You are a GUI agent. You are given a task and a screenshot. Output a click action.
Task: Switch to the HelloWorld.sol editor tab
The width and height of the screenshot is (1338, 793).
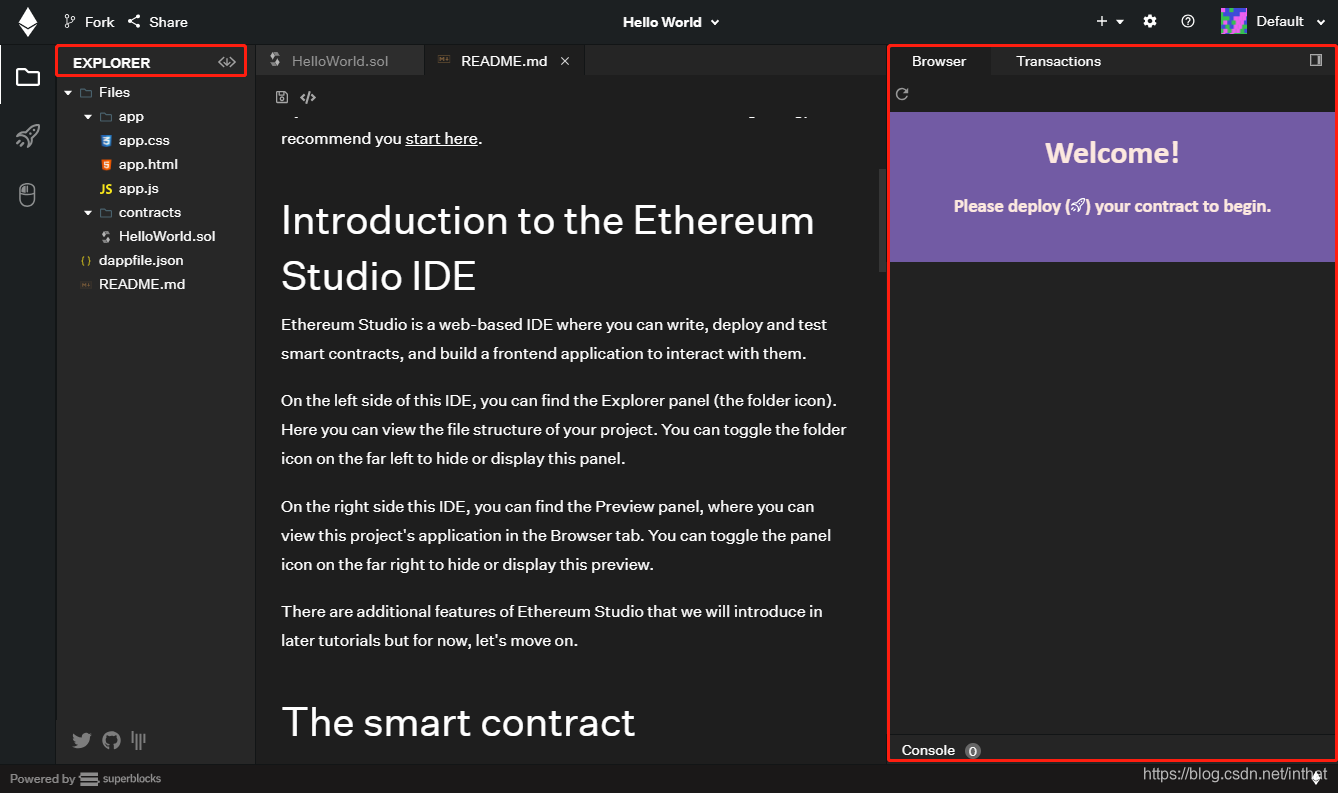tap(340, 61)
